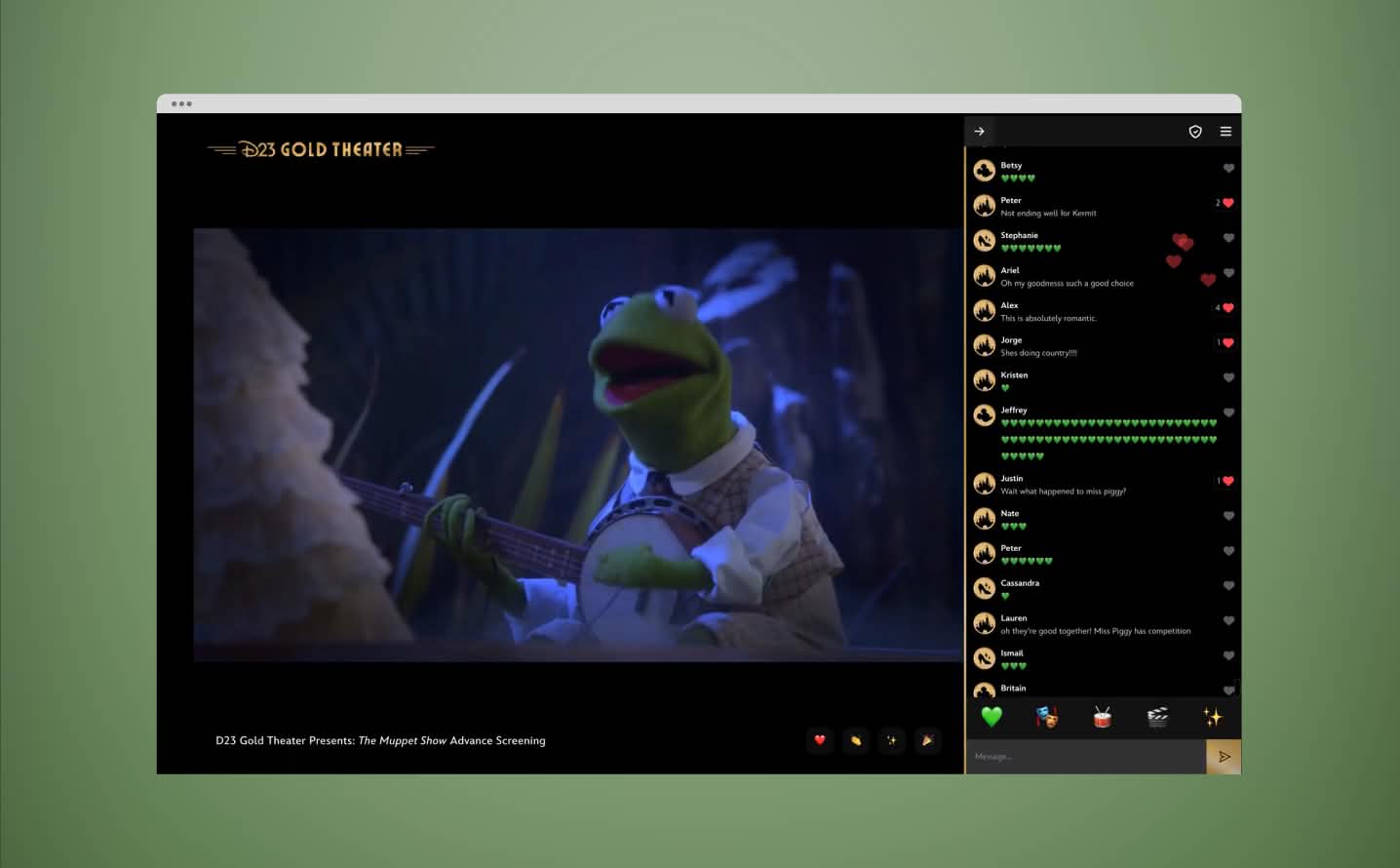Open Stephanie's glass slipper avatar

985,241
